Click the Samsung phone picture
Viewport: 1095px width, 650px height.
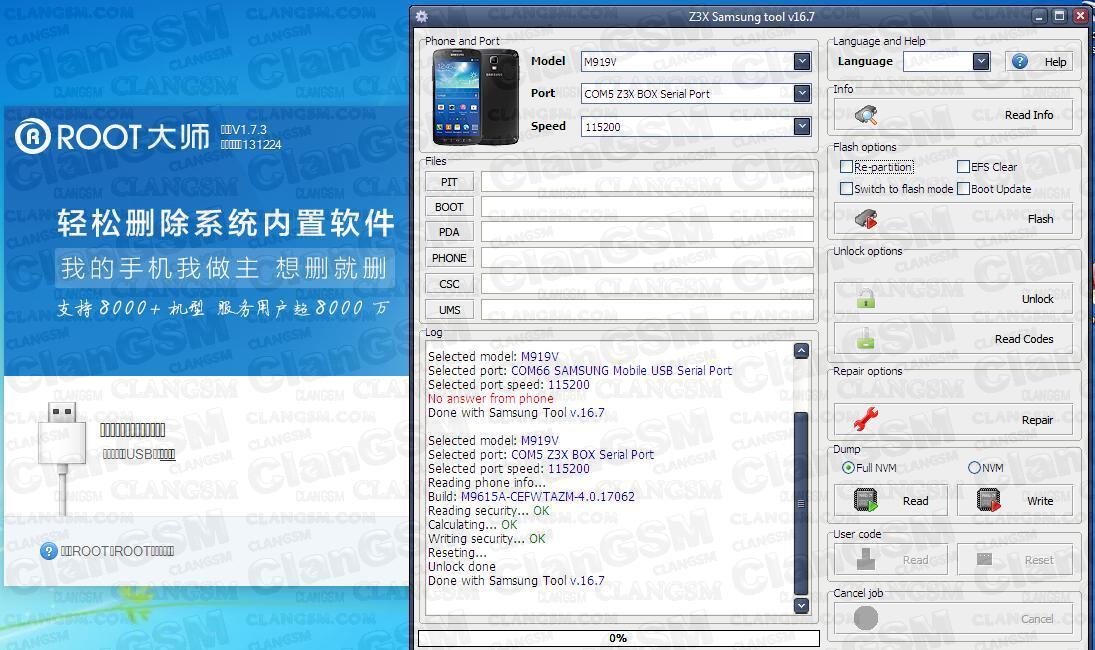(x=476, y=97)
